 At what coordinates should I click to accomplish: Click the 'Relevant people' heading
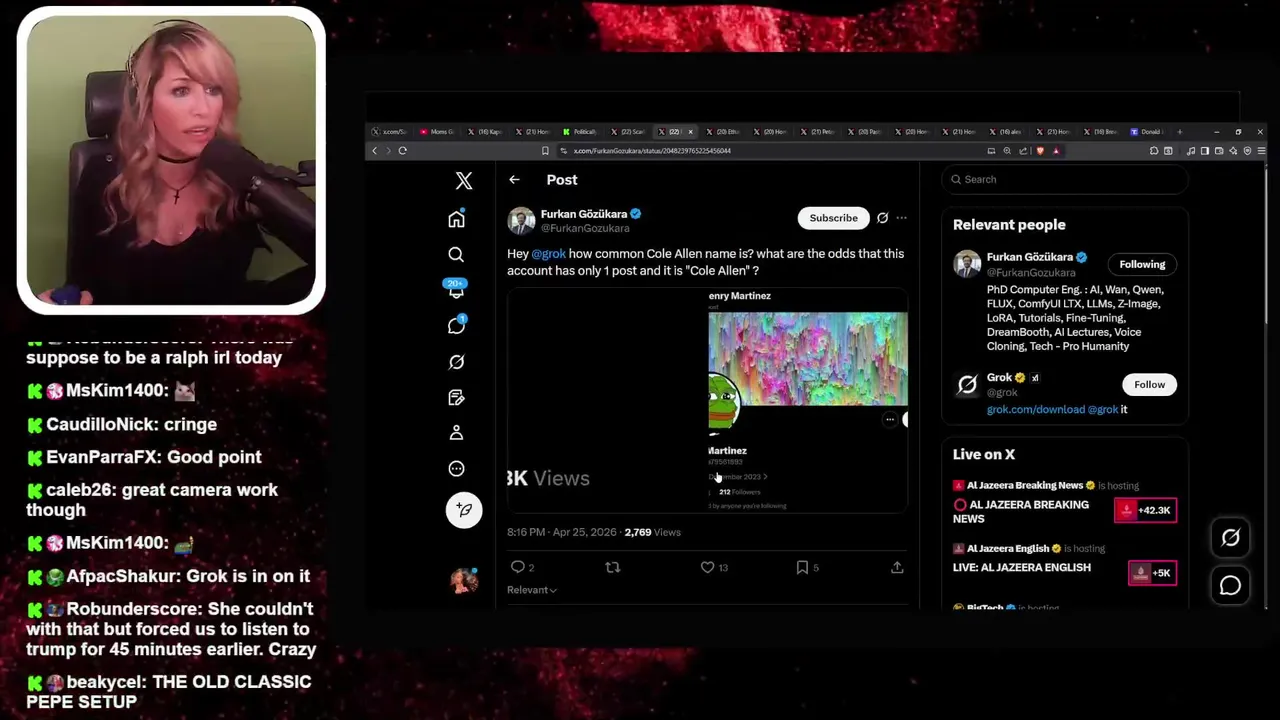click(x=1009, y=225)
